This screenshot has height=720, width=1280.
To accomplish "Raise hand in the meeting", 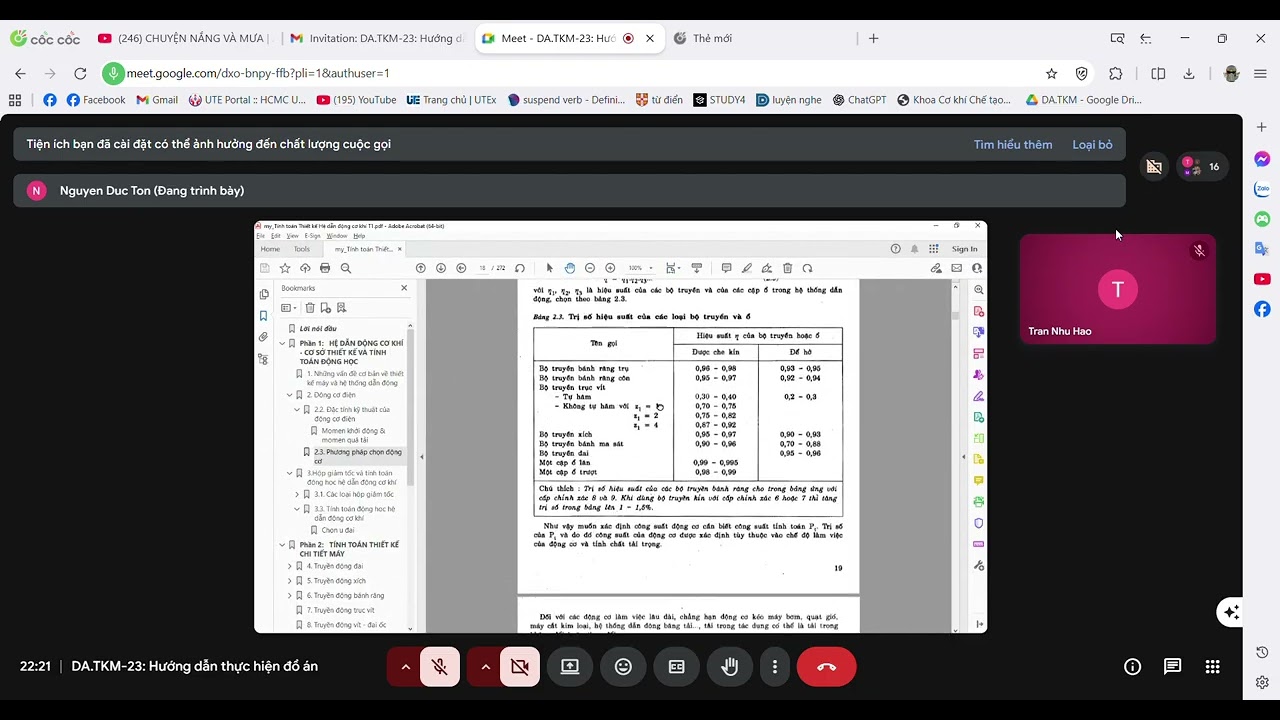I will [x=730, y=667].
